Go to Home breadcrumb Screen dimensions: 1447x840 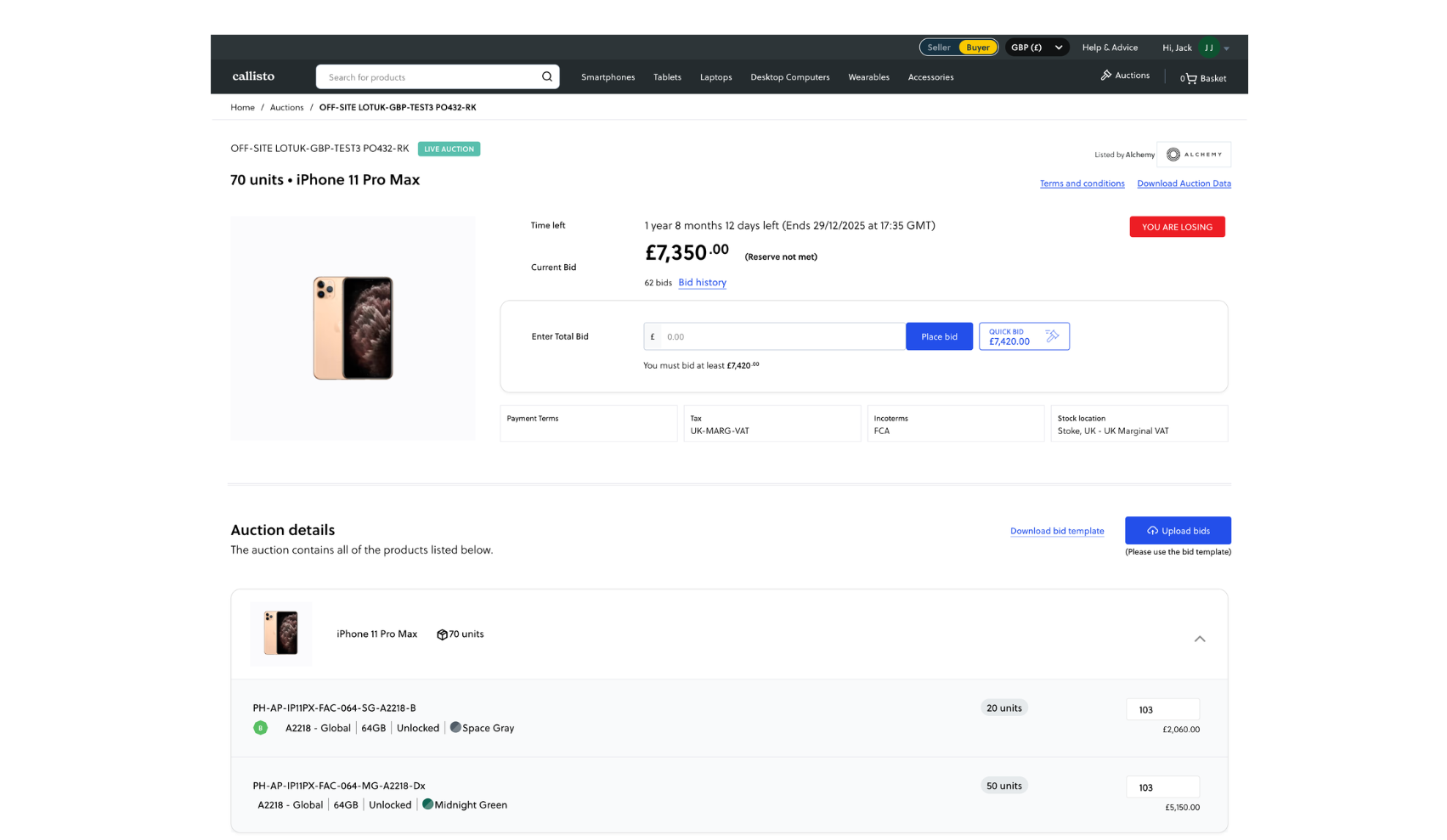[242, 107]
